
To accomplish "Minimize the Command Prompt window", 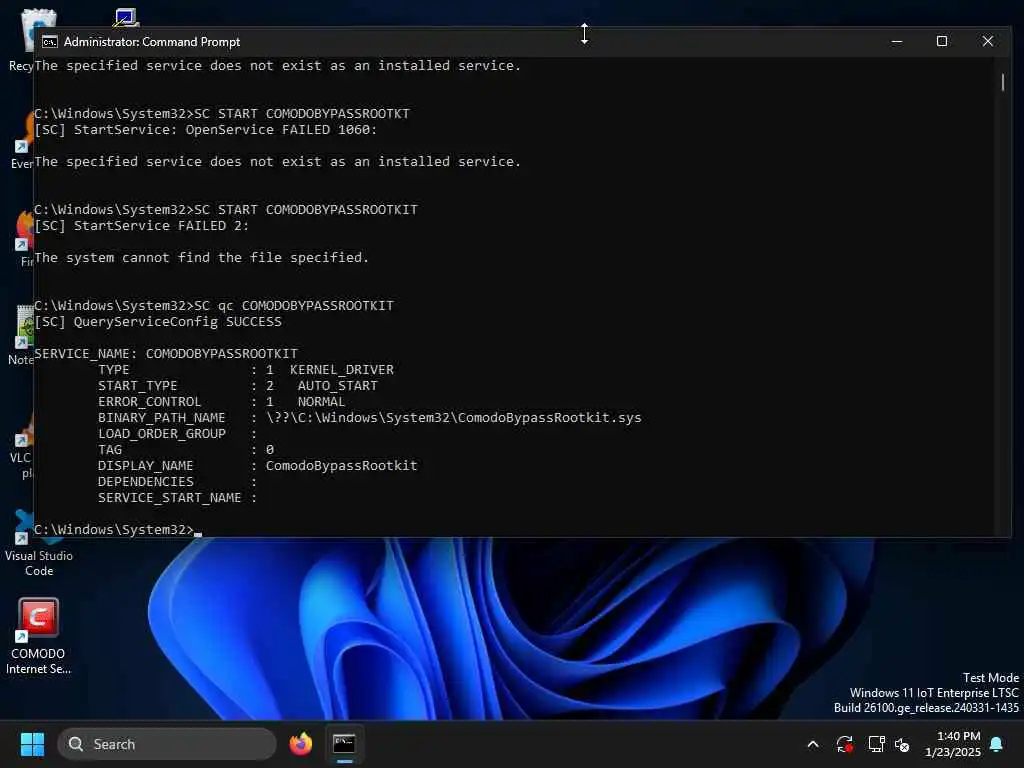I will [x=897, y=42].
